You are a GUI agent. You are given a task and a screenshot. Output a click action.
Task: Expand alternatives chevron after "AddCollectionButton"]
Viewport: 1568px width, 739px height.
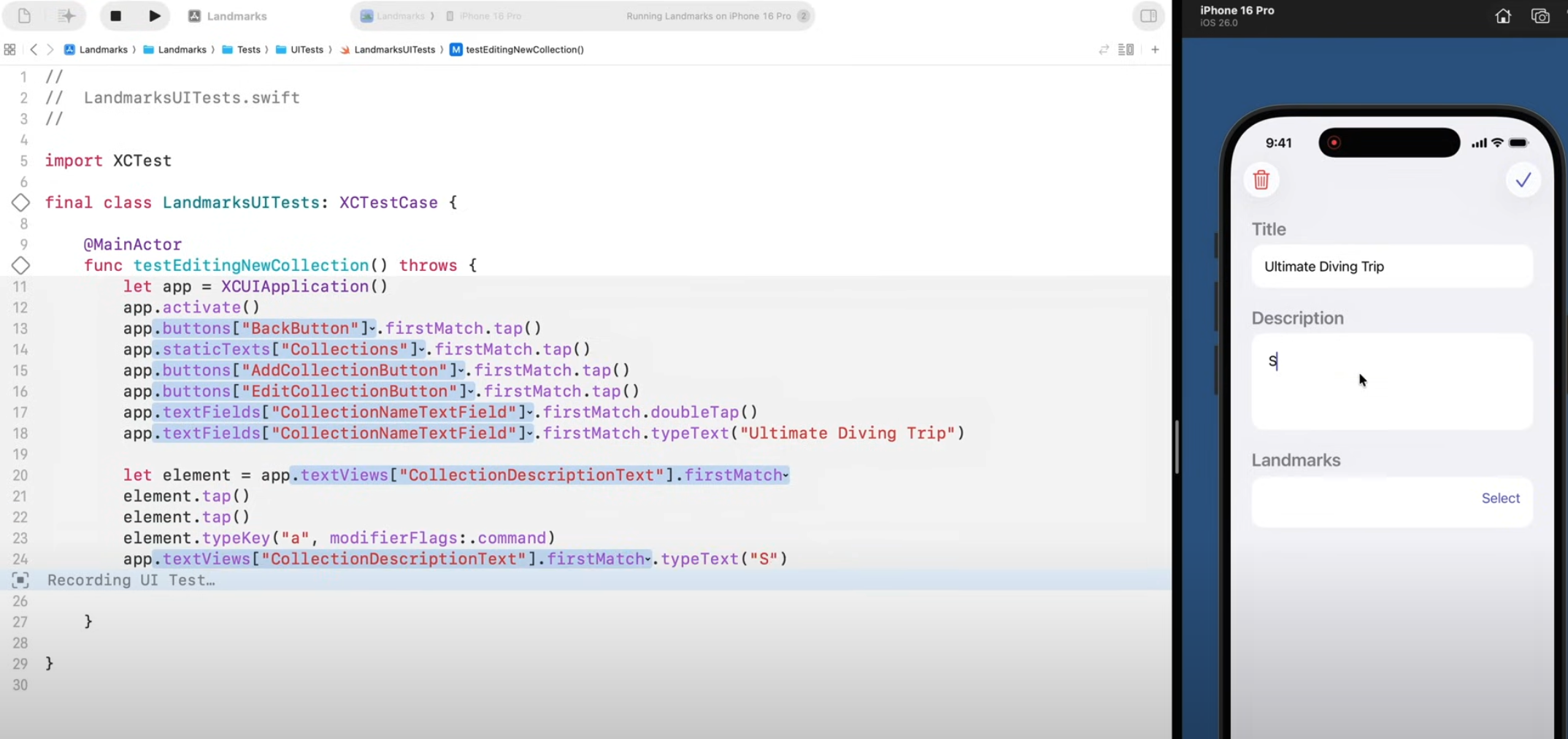[x=461, y=371]
